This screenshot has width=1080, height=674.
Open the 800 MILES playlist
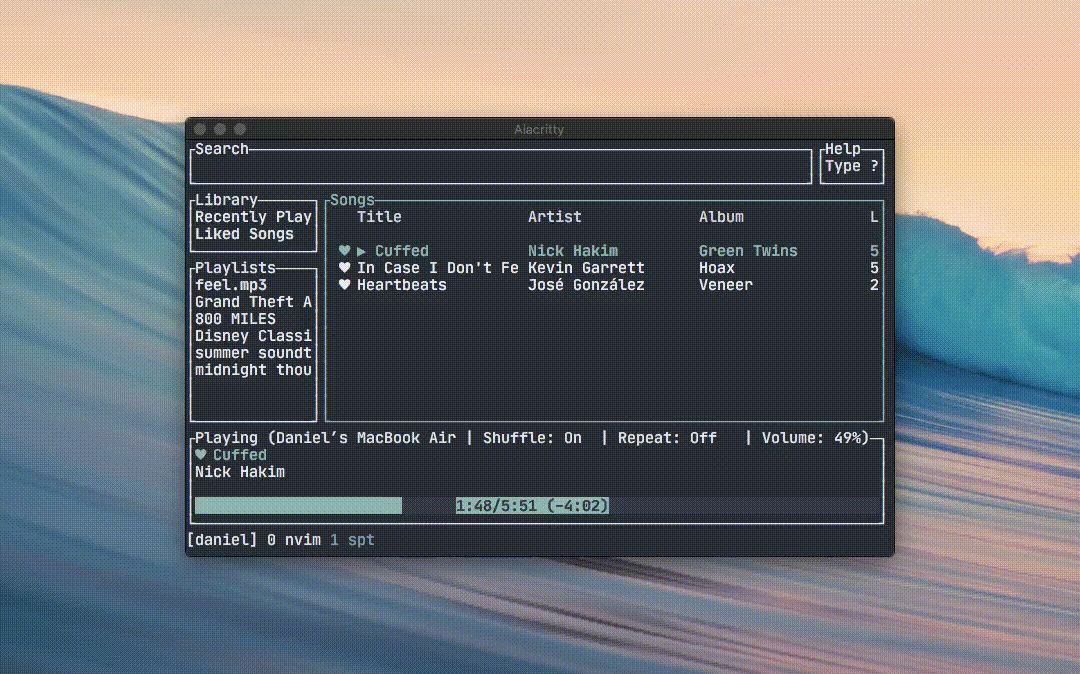(235, 319)
